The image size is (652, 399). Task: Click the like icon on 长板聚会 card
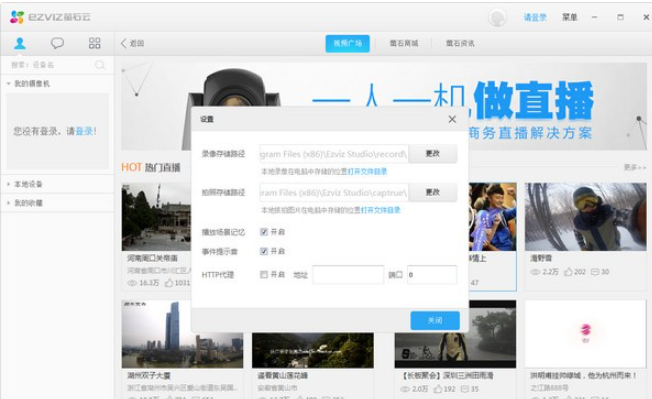437,389
